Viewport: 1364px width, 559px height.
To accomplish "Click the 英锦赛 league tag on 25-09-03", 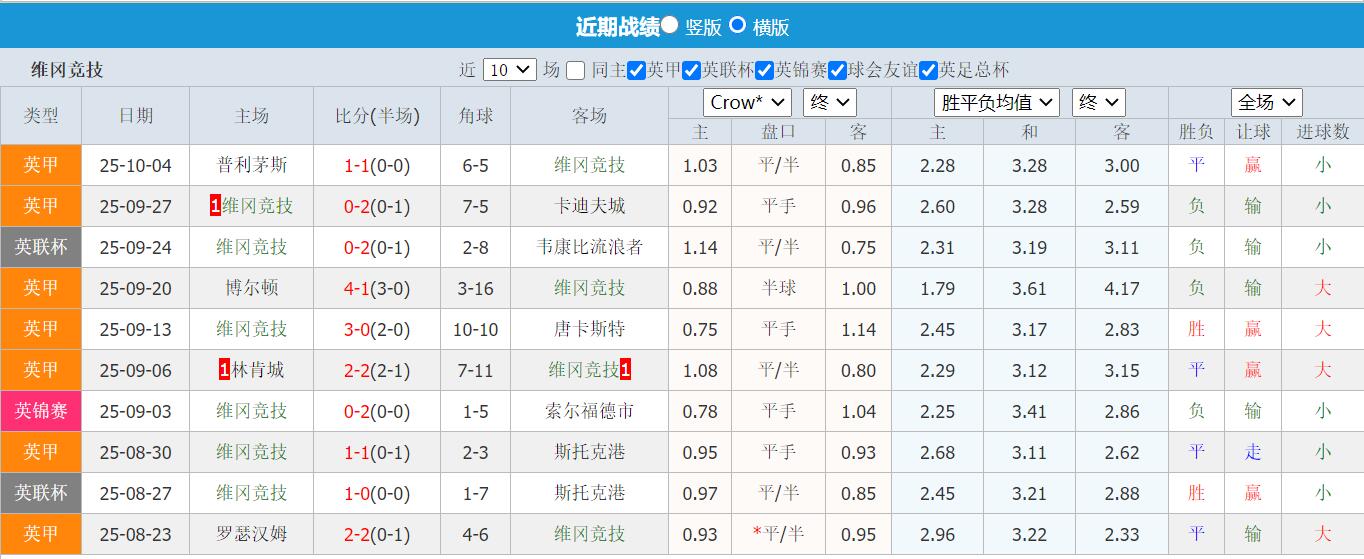I will [40, 411].
